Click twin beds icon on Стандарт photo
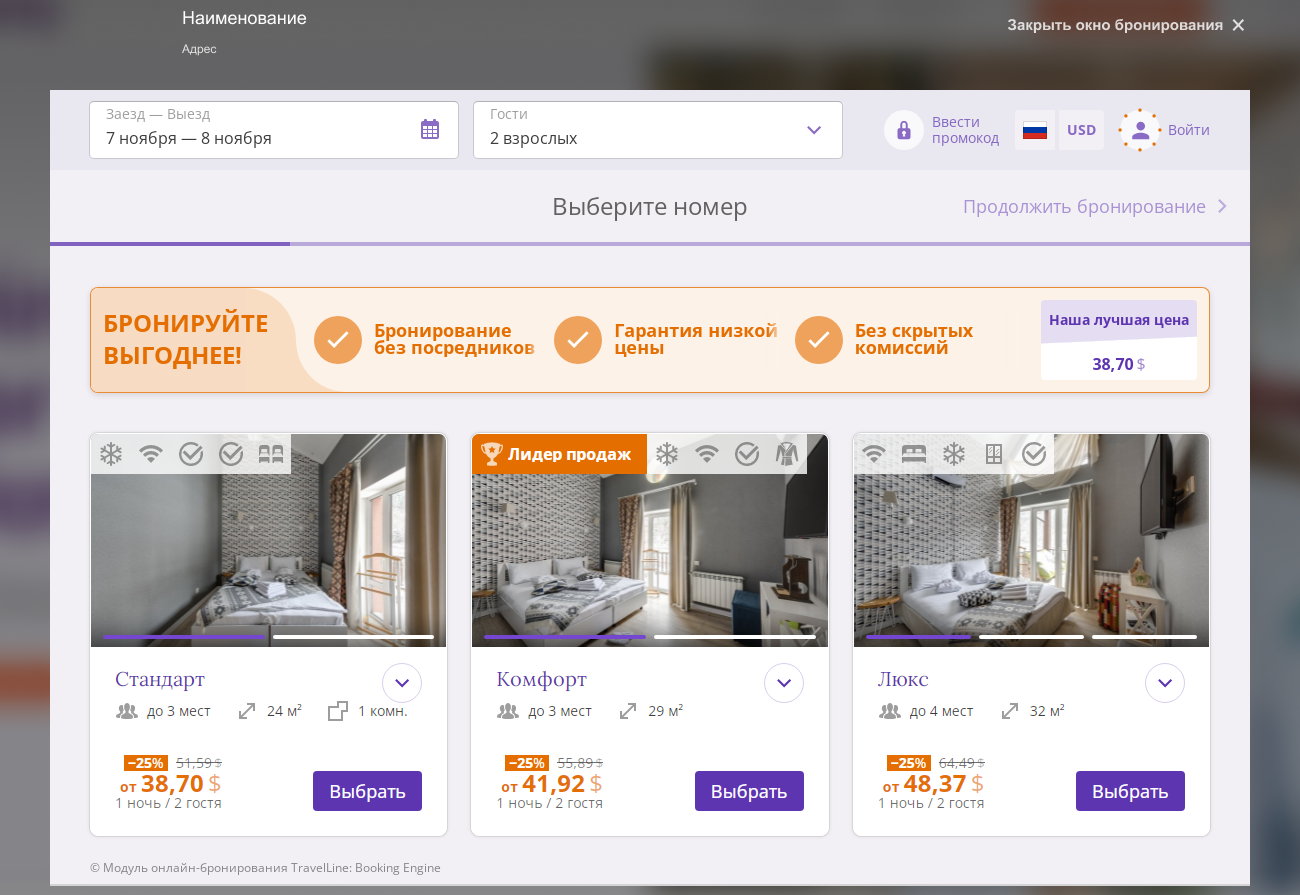The image size is (1300, 895). [x=271, y=454]
